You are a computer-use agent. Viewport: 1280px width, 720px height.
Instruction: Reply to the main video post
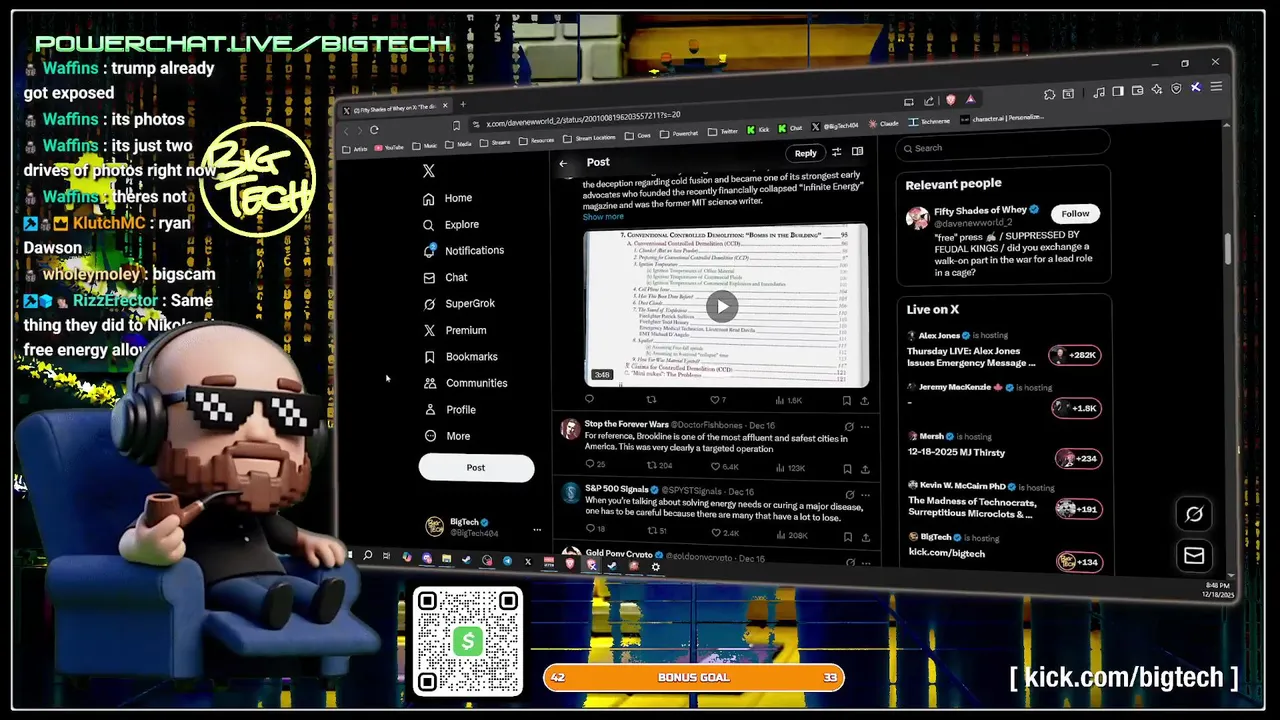click(x=589, y=399)
